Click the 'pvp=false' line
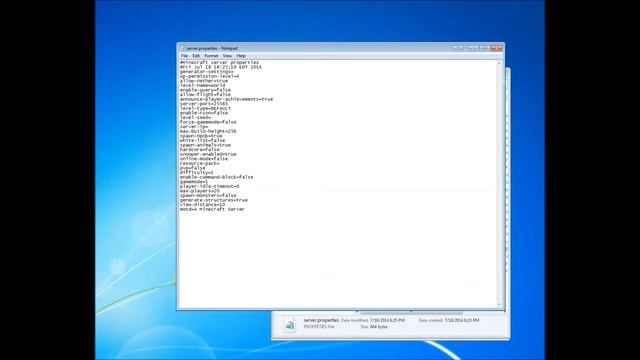 pos(192,168)
